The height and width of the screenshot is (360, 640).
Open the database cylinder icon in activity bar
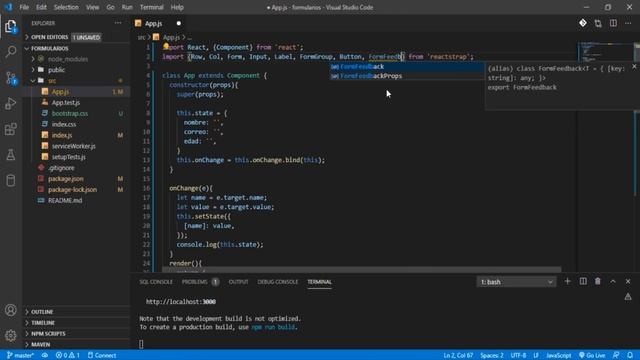(11, 180)
